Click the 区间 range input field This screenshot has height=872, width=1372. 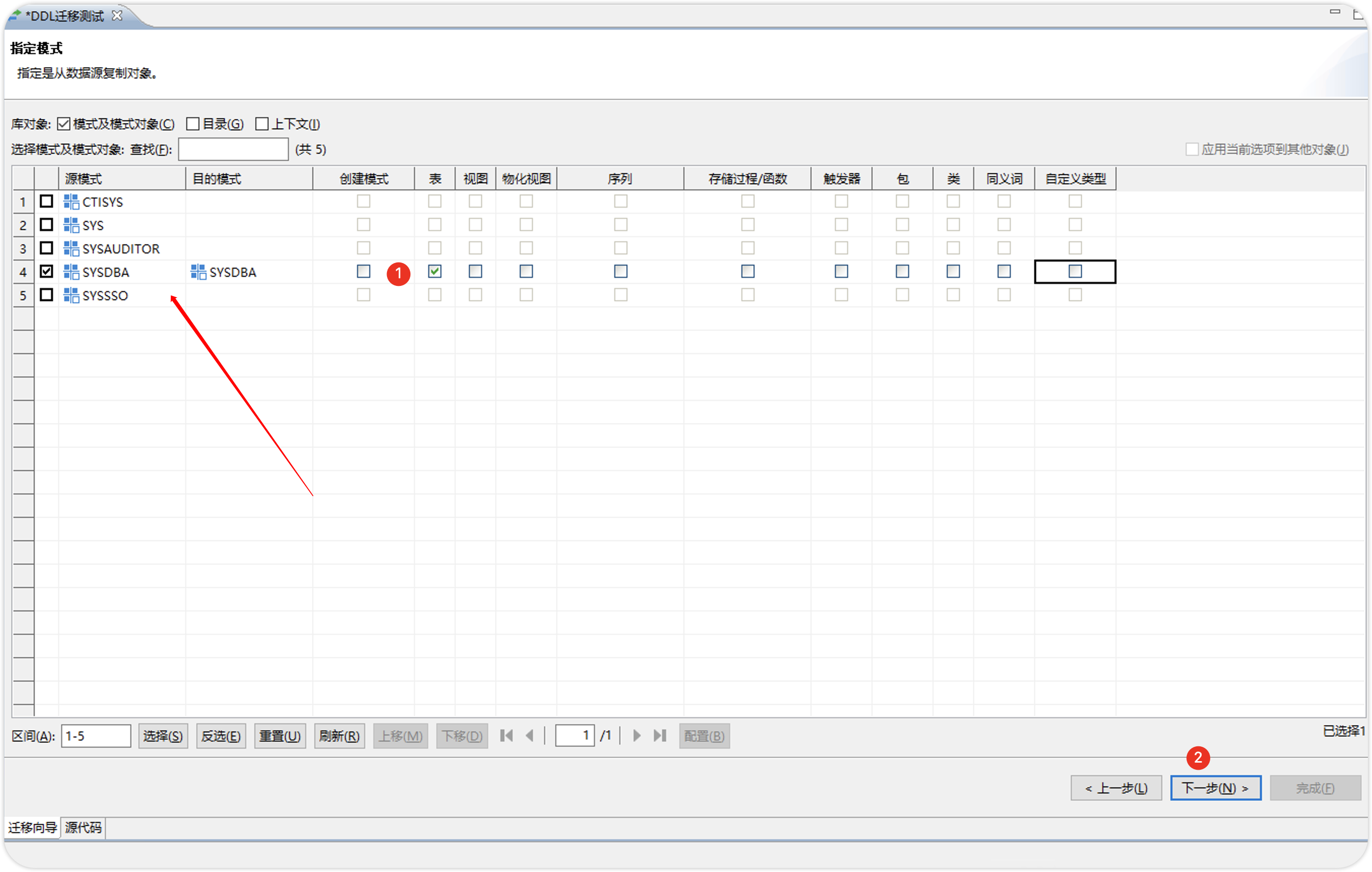(x=96, y=736)
